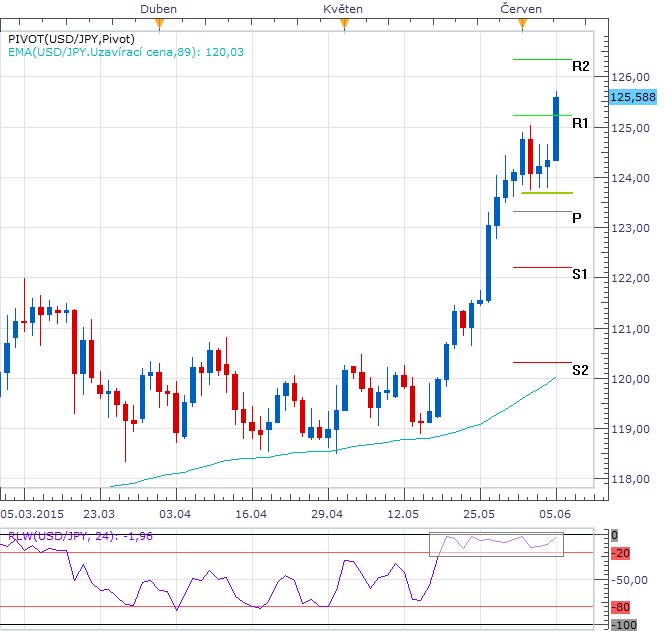Click the Červen month marker triangle
The height and width of the screenshot is (631, 666).
pyautogui.click(x=522, y=25)
